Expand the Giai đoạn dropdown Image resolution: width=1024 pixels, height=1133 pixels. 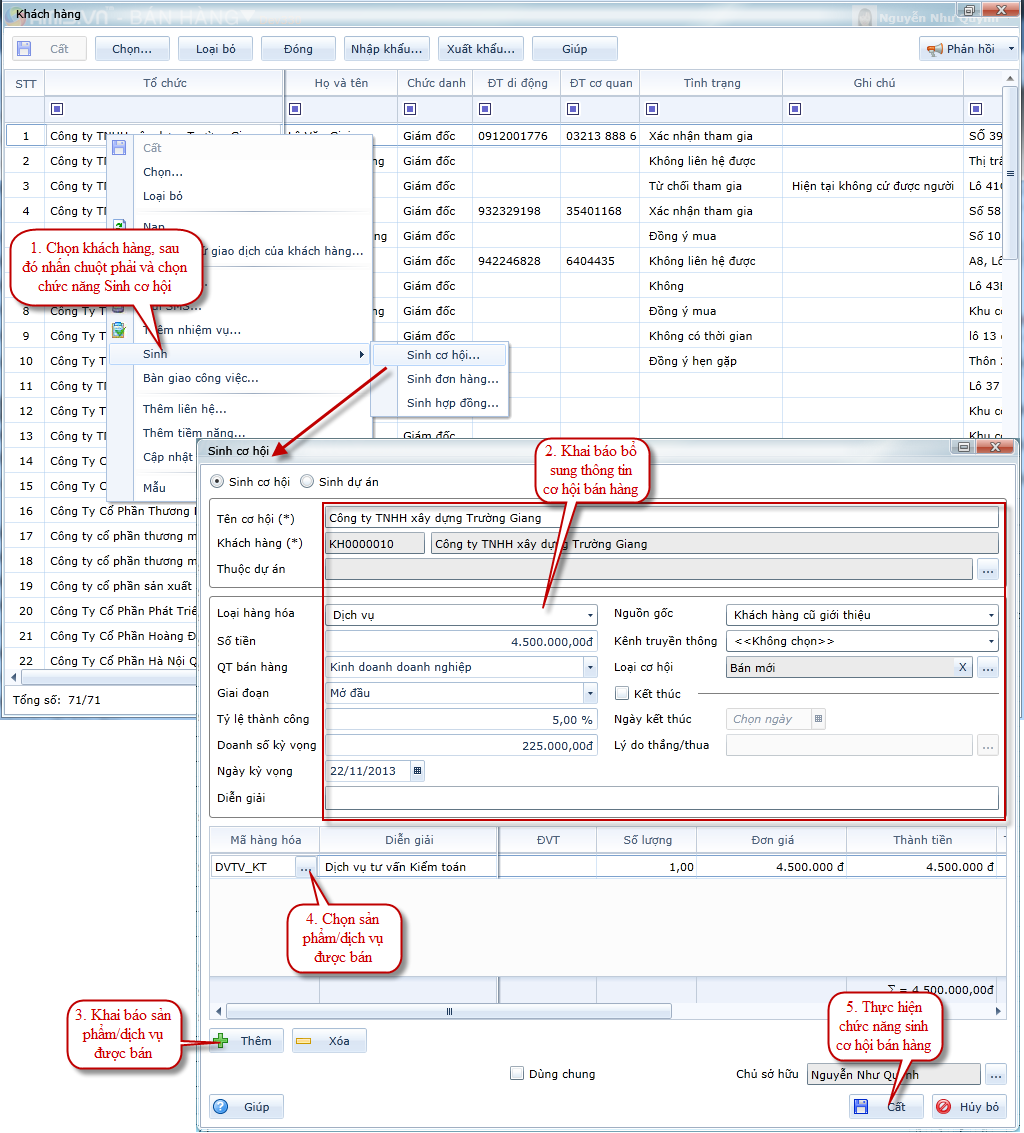tap(591, 693)
